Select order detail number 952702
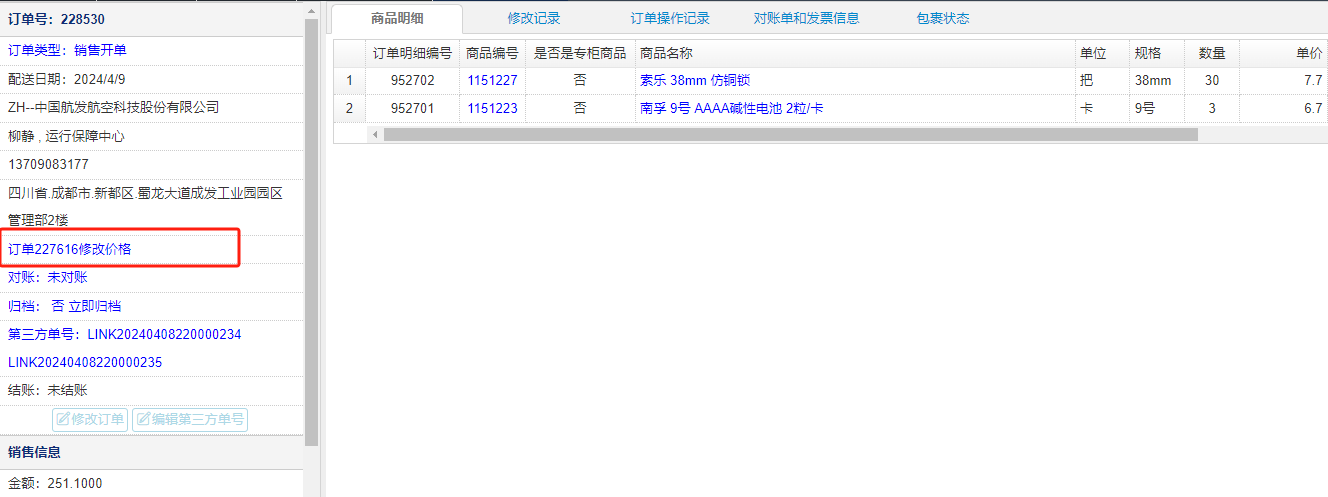 [412, 81]
